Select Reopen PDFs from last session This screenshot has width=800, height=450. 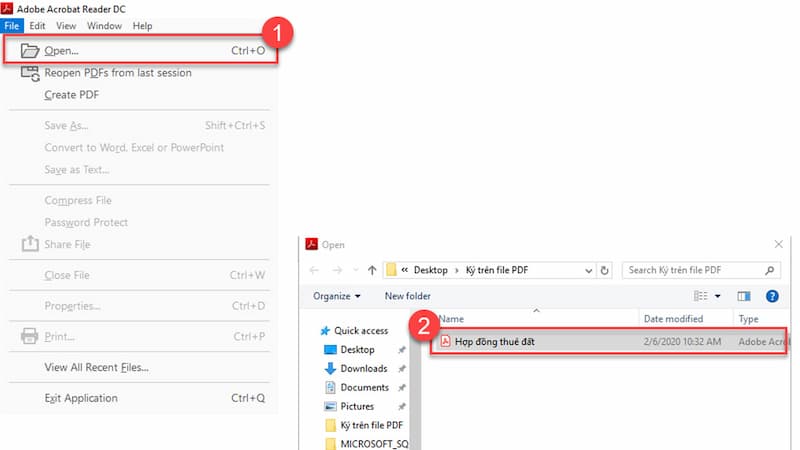[118, 73]
